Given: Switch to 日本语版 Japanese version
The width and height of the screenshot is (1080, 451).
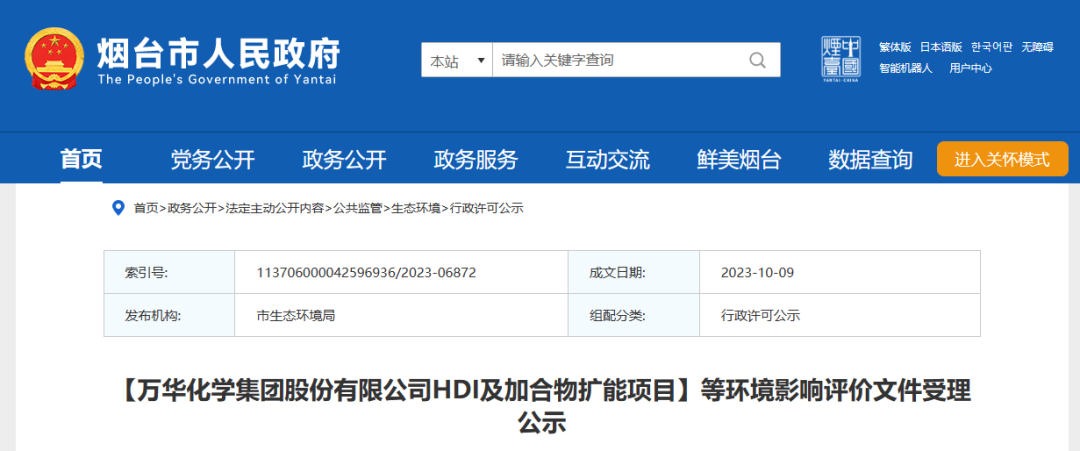Looking at the screenshot, I should click(x=941, y=47).
